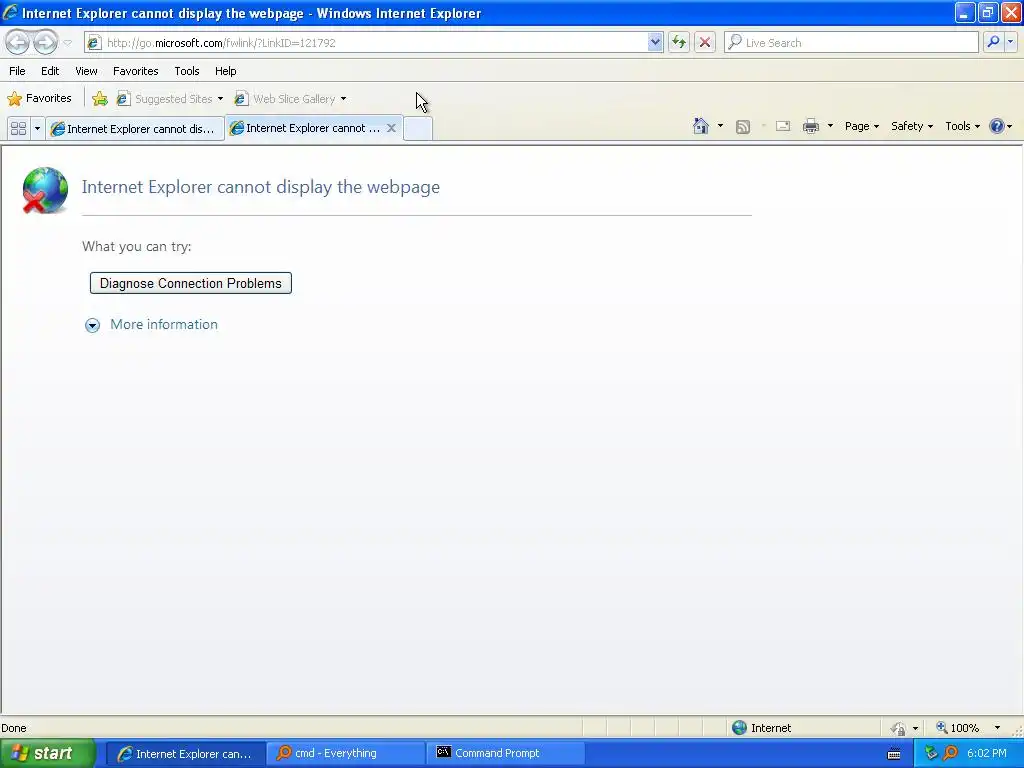Click the RSS feeds icon
1024x768 pixels.
click(x=743, y=127)
